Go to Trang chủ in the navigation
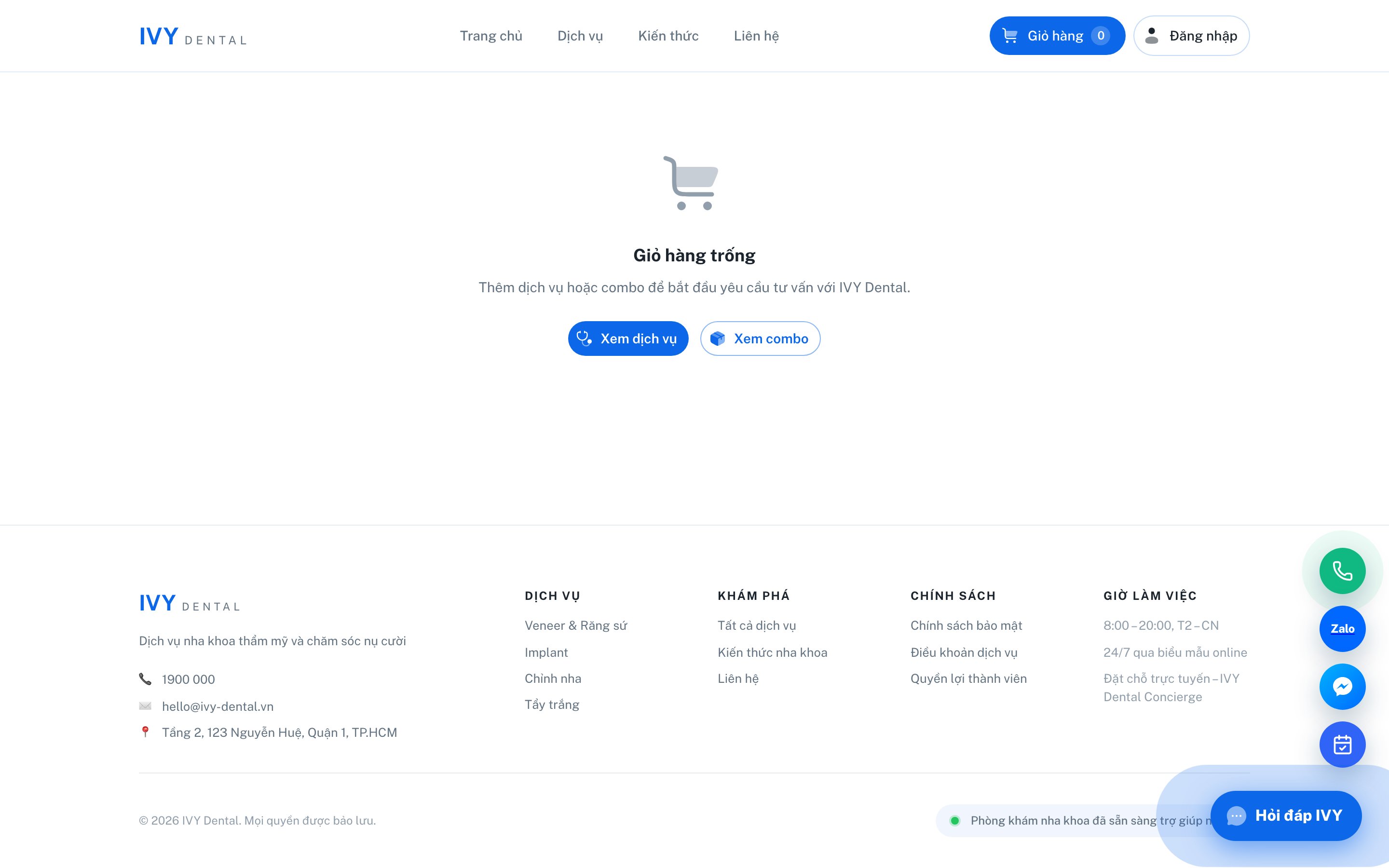The image size is (1389, 868). pyautogui.click(x=491, y=36)
